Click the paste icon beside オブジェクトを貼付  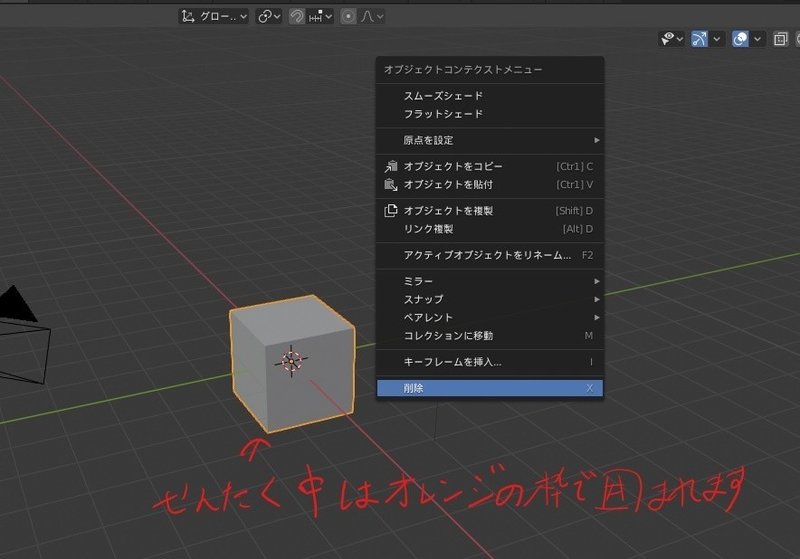coord(391,185)
